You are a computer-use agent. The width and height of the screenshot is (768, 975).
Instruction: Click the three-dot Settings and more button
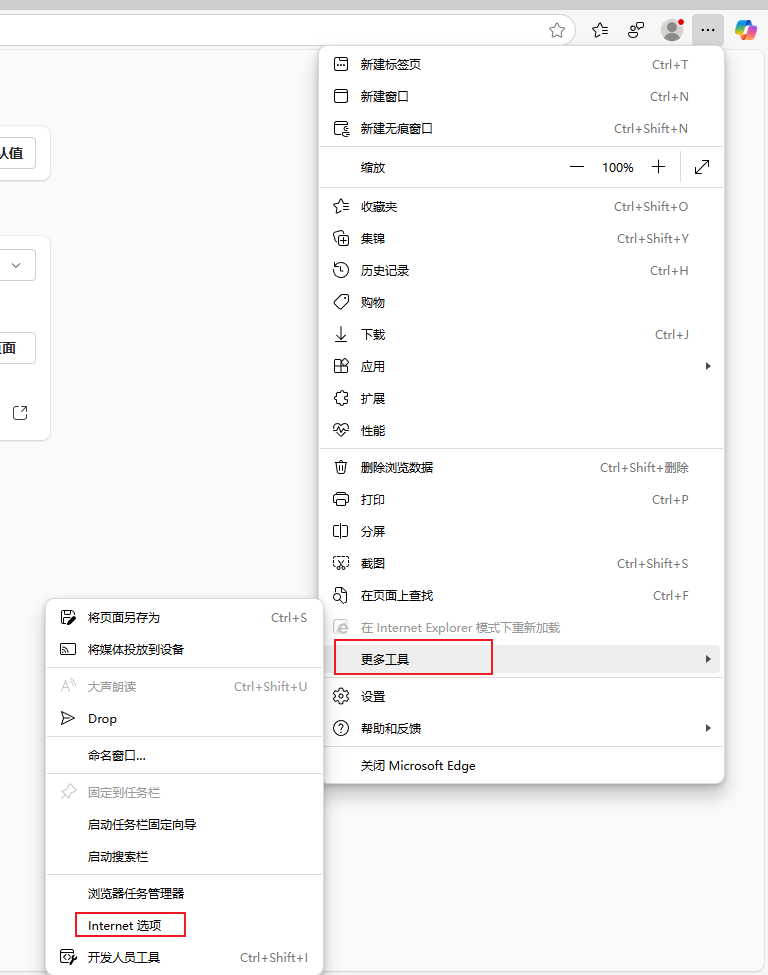[x=708, y=30]
